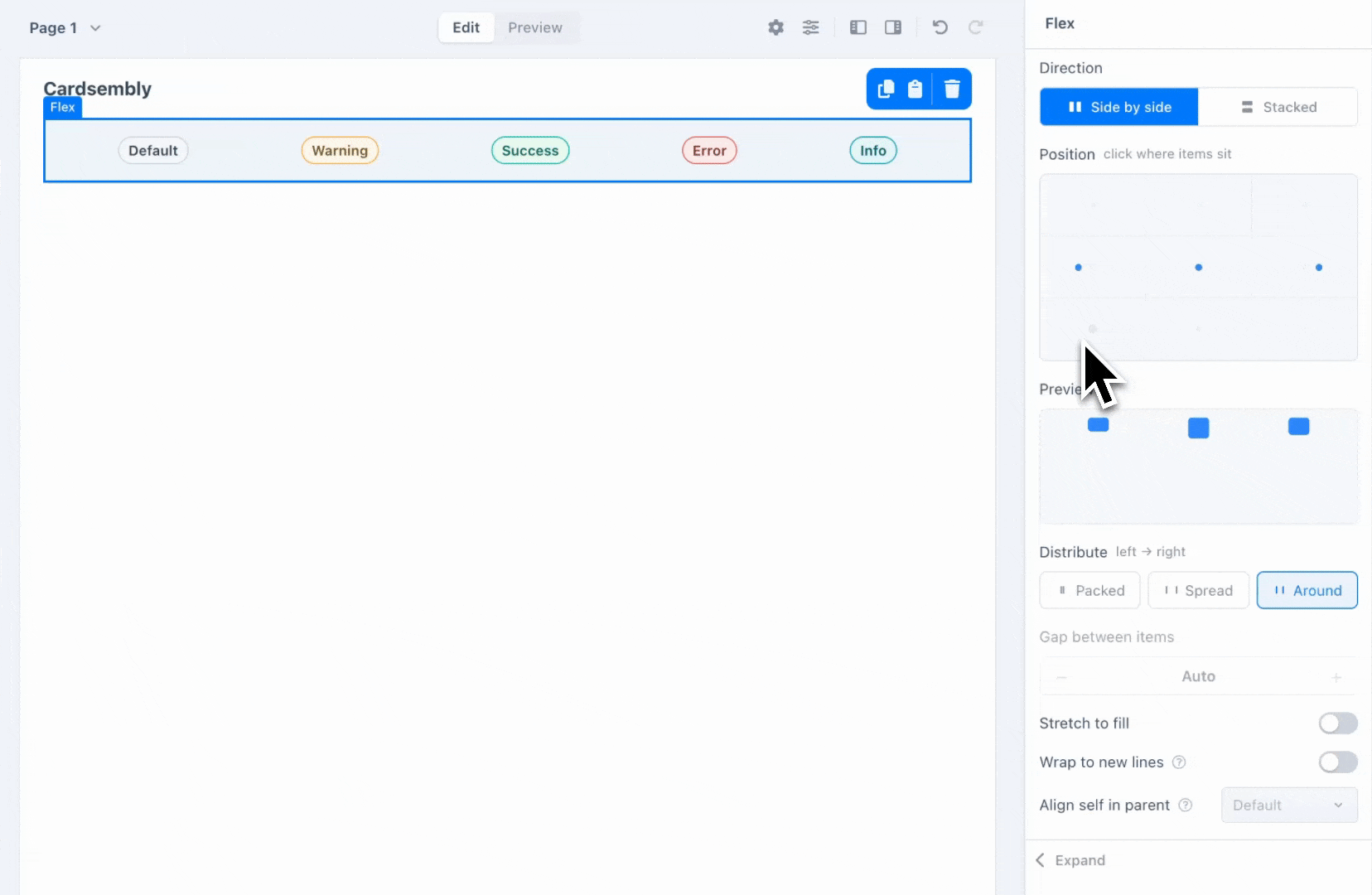
Task: Select the Flex label tag
Action: [x=63, y=107]
